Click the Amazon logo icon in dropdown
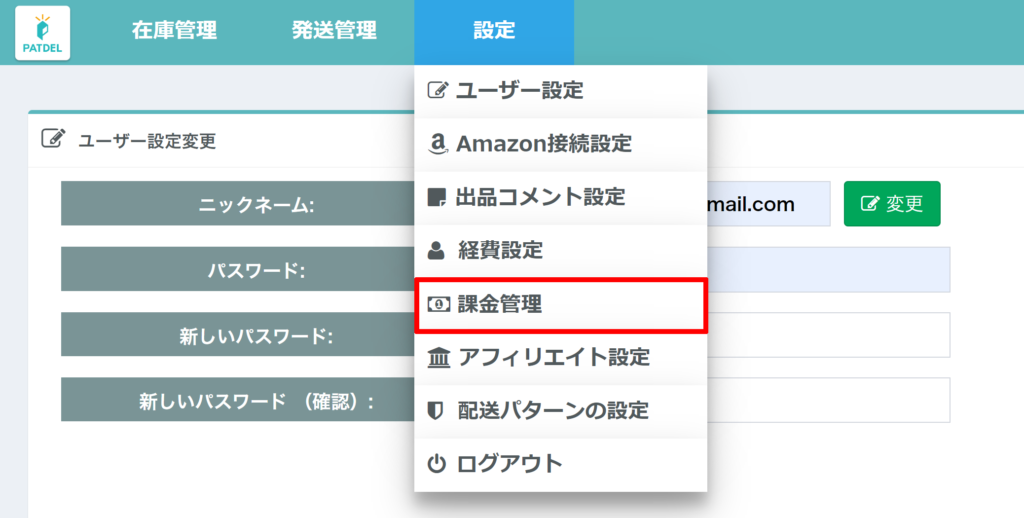1024x518 pixels. tap(437, 144)
